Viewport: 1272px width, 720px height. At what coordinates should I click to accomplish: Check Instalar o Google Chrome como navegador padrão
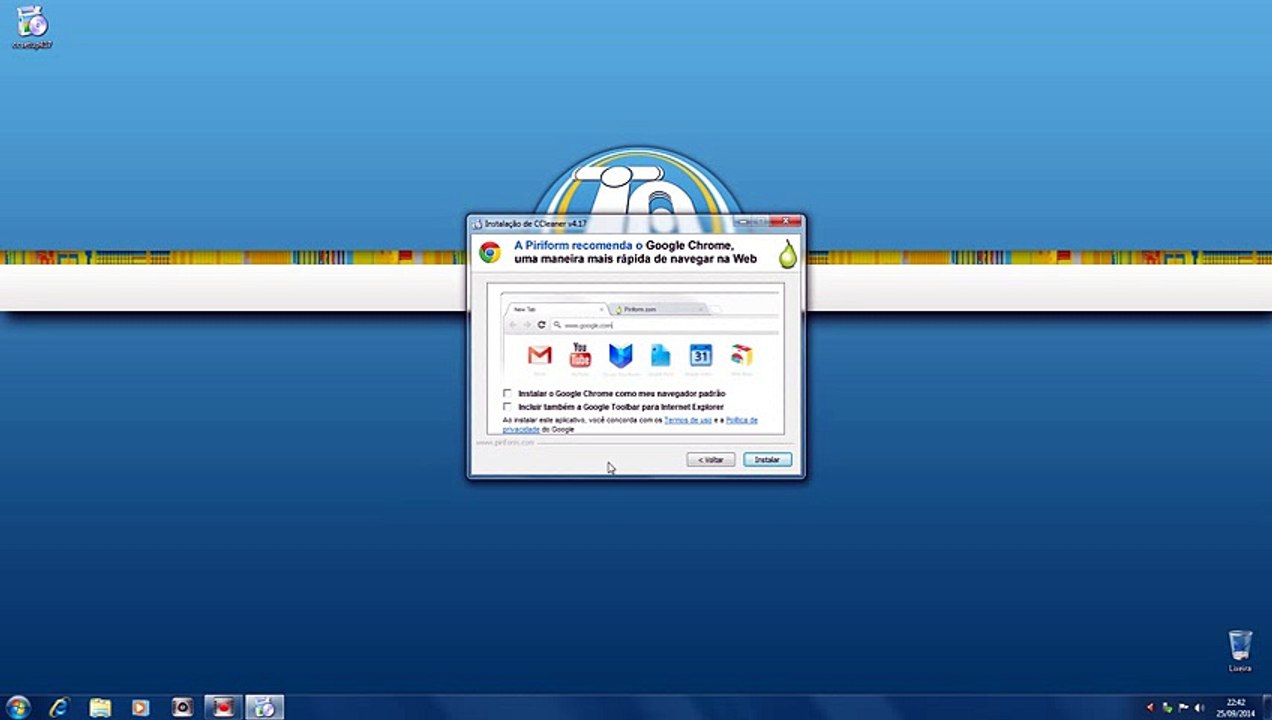pyautogui.click(x=507, y=394)
